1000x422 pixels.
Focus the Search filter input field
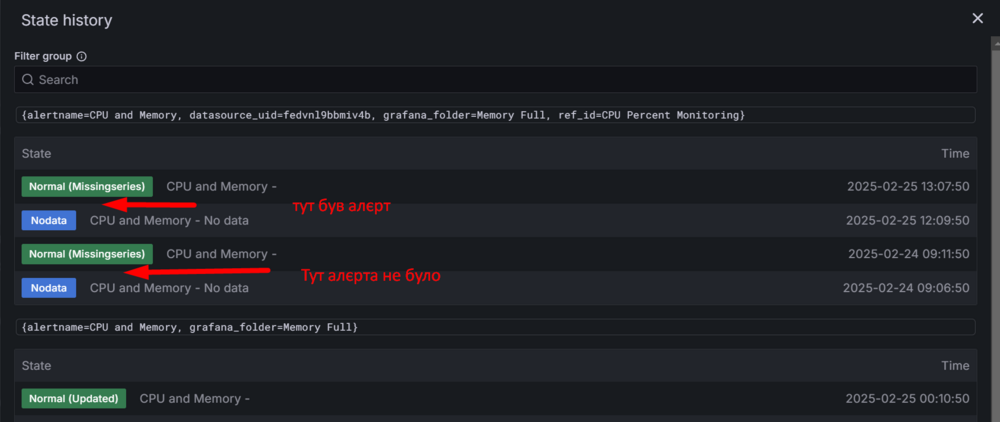[500, 80]
